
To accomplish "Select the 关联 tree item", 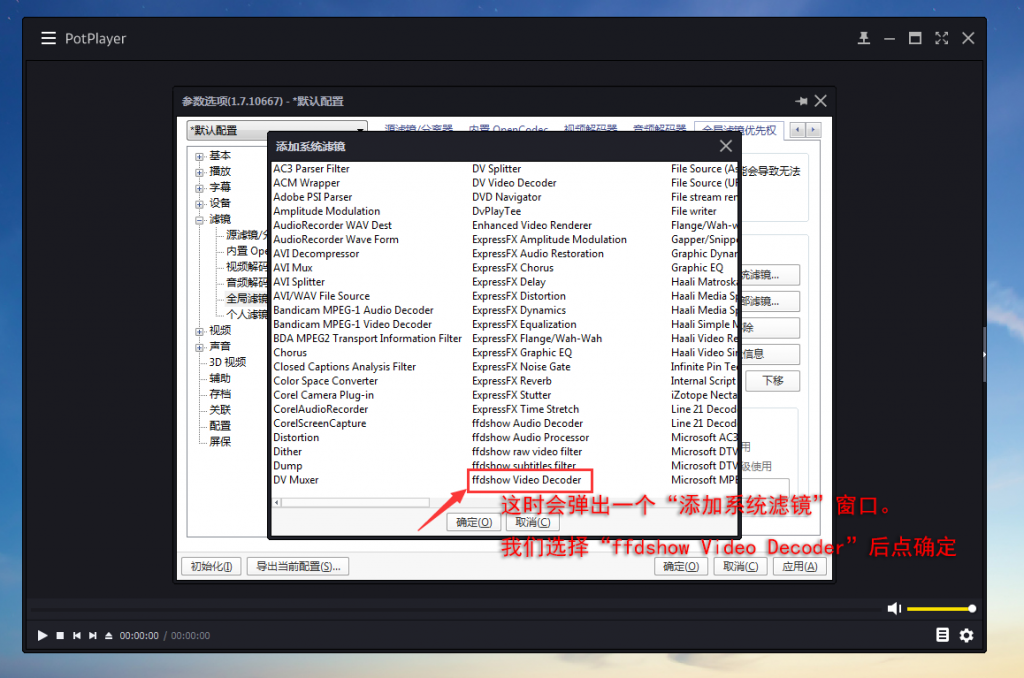I will (x=220, y=410).
